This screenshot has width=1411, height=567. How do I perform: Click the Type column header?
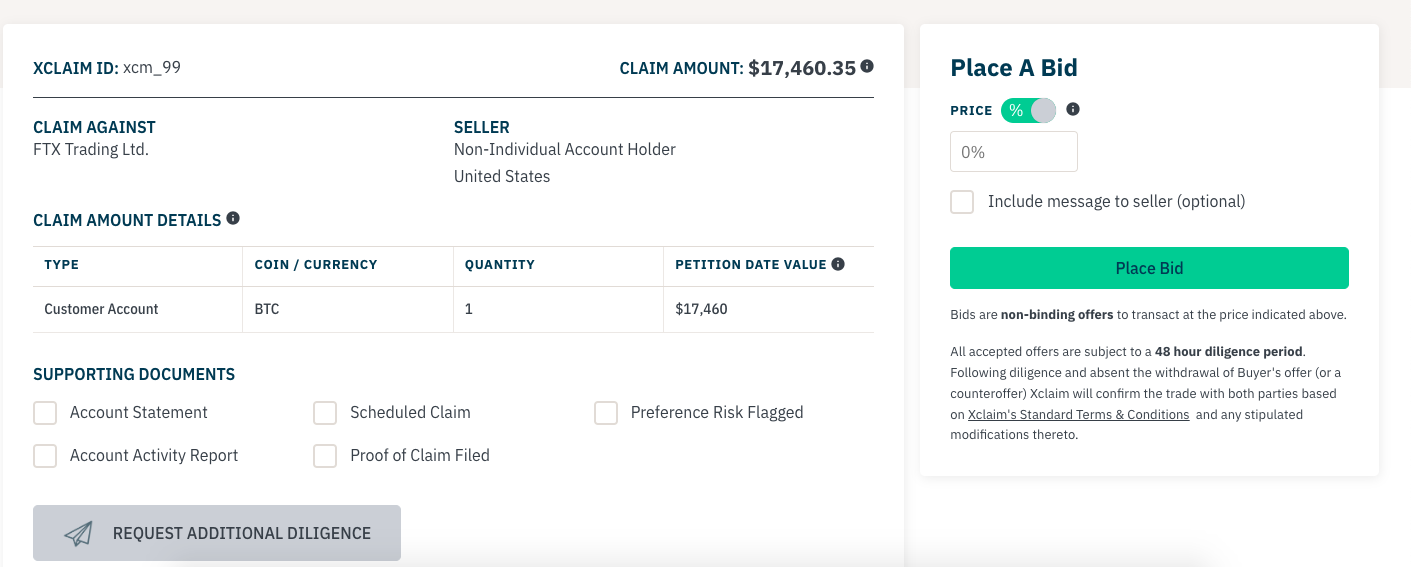62,265
